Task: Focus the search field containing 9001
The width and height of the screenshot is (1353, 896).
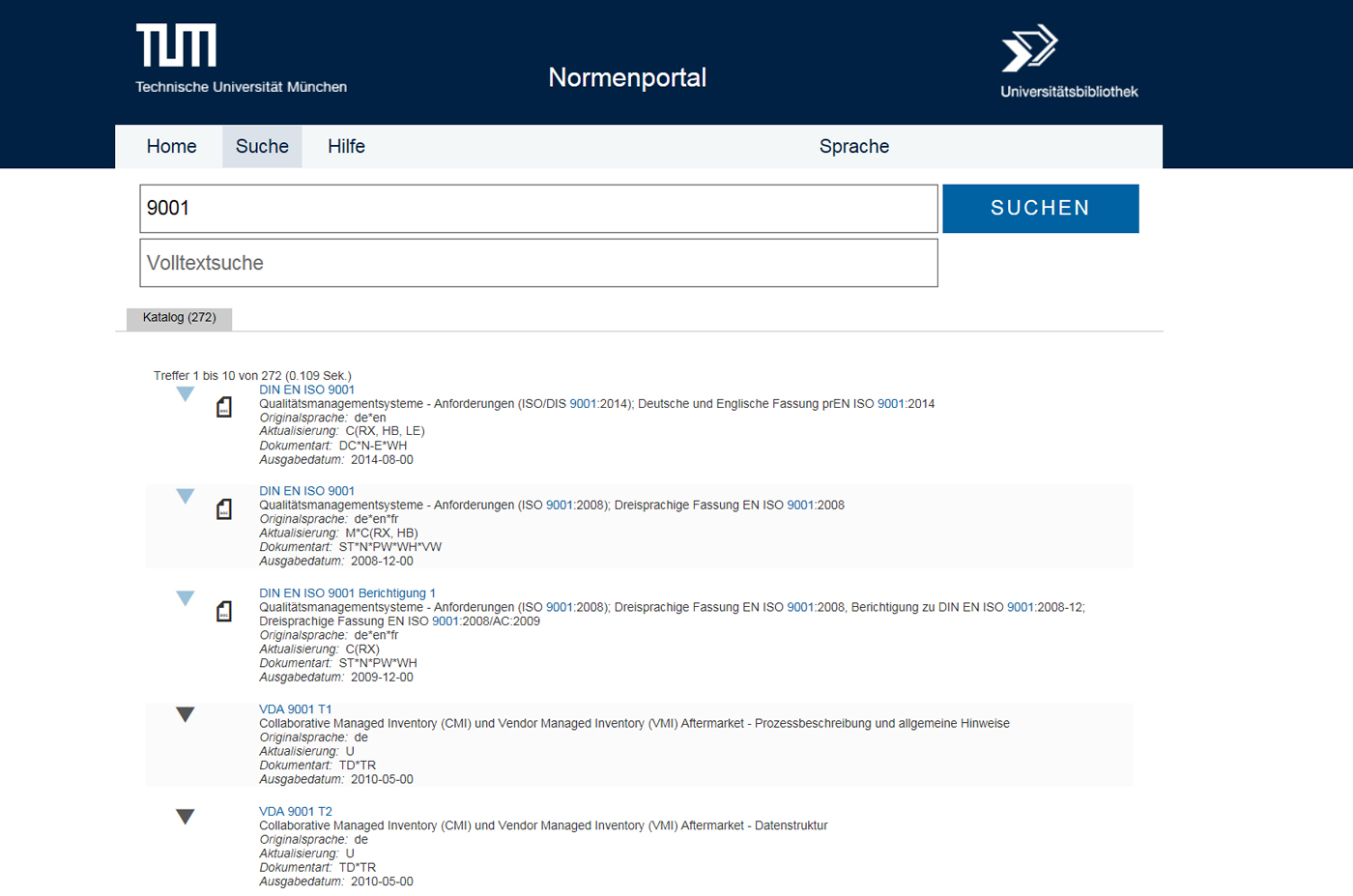Action: click(538, 209)
